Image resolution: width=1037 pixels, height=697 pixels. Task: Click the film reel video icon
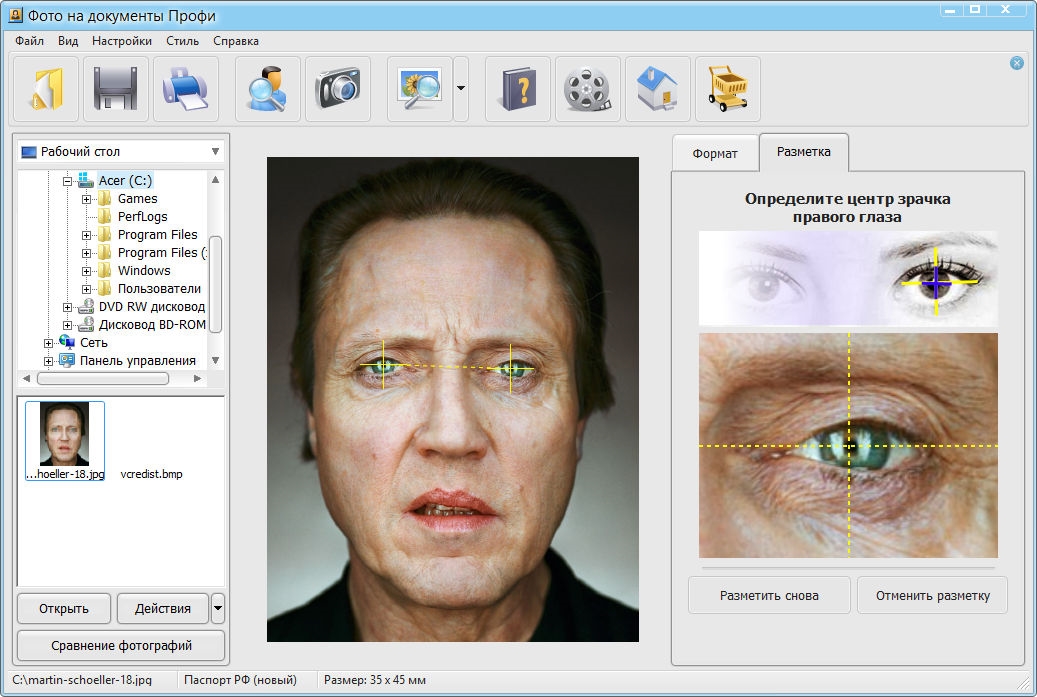(588, 89)
